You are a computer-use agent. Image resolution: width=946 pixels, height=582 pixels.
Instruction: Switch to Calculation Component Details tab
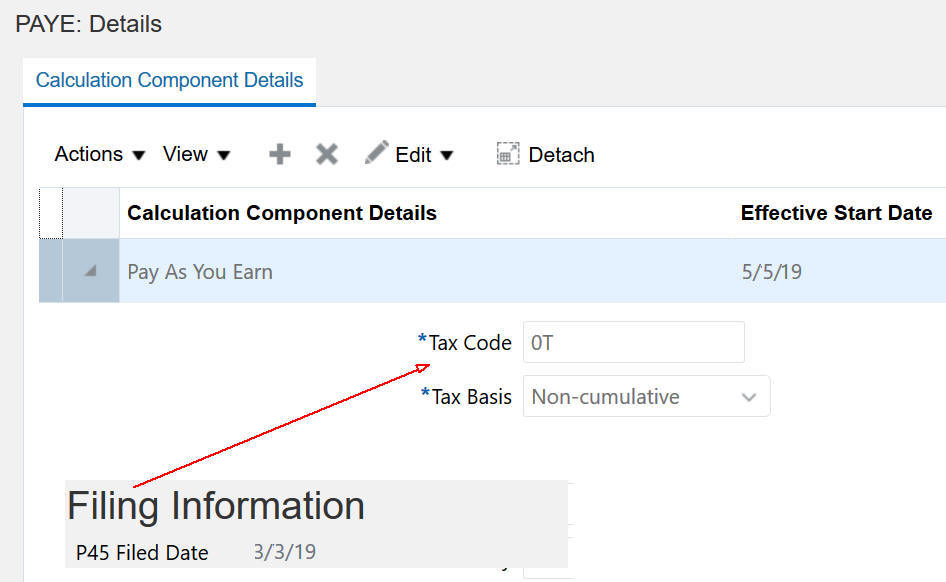pyautogui.click(x=169, y=80)
